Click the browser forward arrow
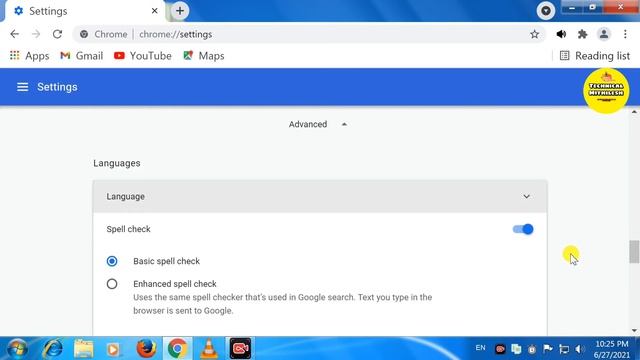This screenshot has width=640, height=360. [x=36, y=34]
